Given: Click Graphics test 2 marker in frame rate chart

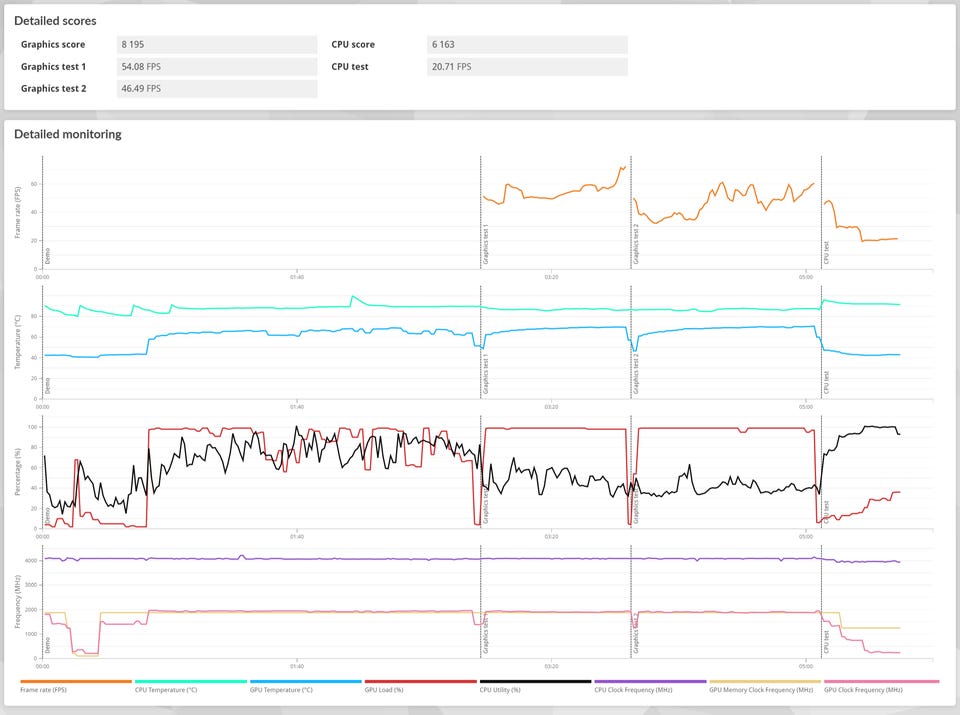Looking at the screenshot, I should (636, 244).
